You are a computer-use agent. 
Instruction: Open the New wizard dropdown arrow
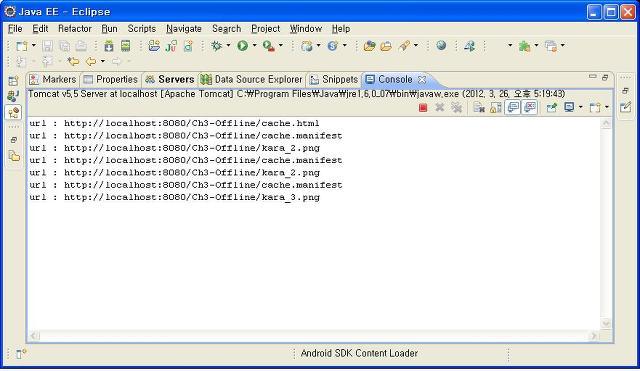[x=33, y=45]
